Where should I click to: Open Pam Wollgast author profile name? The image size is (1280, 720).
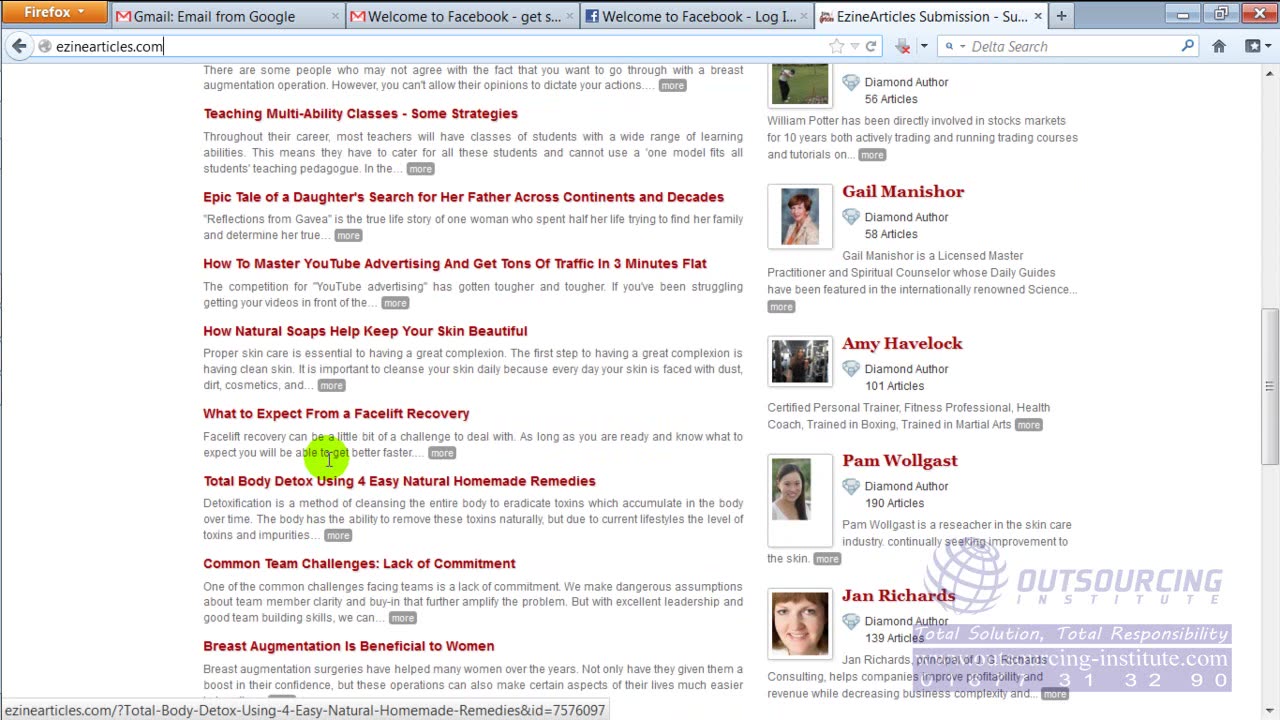click(900, 461)
